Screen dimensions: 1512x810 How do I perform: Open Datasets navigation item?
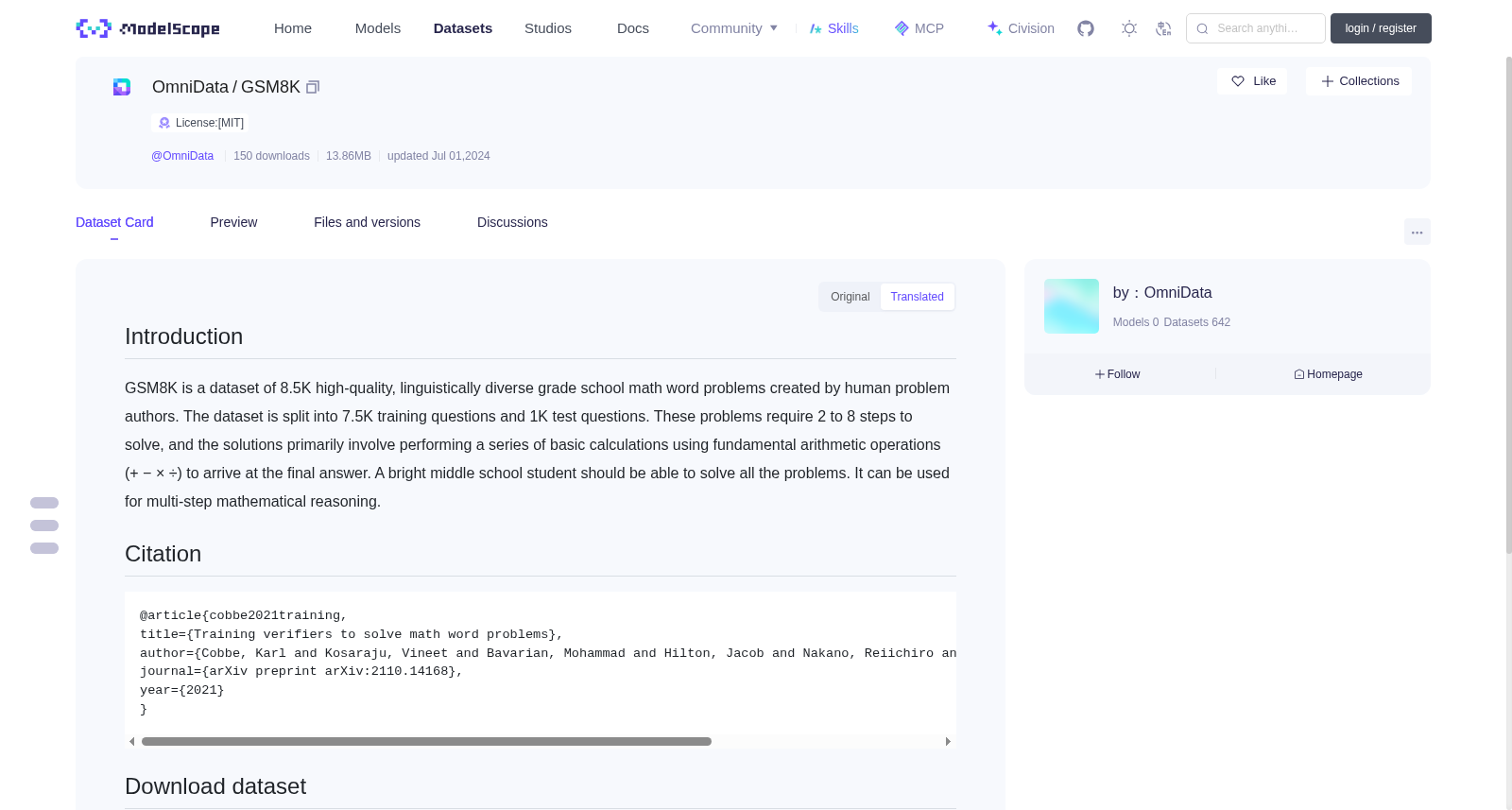tap(463, 28)
